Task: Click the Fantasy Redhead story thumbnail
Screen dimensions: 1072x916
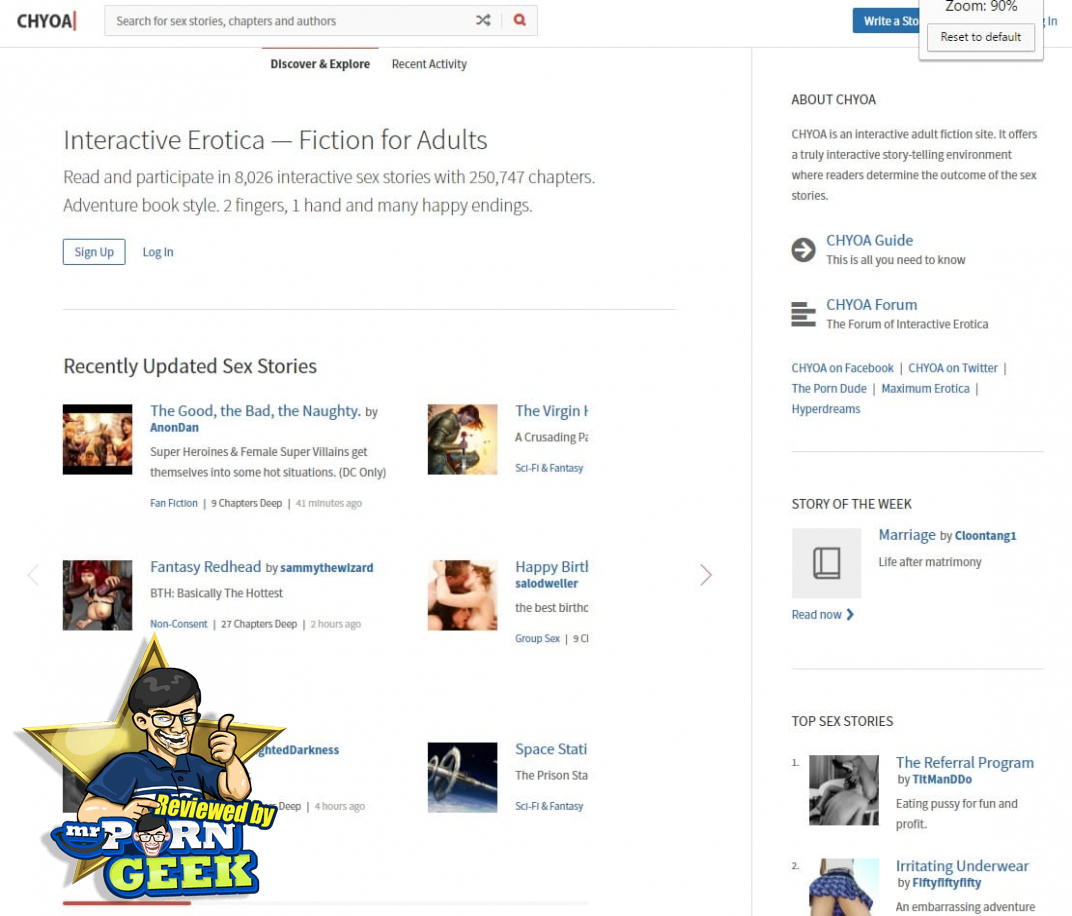Action: [x=97, y=595]
